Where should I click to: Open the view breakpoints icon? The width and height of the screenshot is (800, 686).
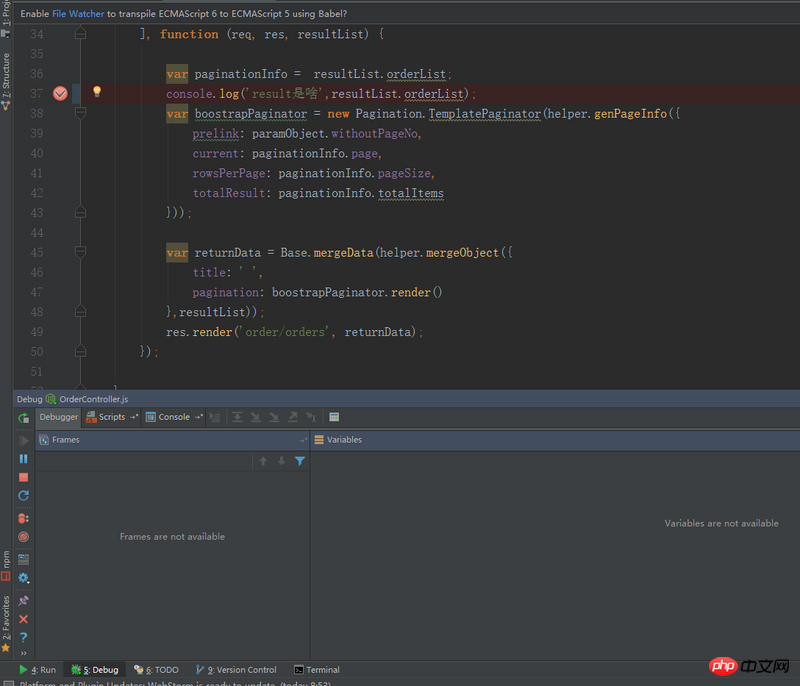[x=23, y=518]
